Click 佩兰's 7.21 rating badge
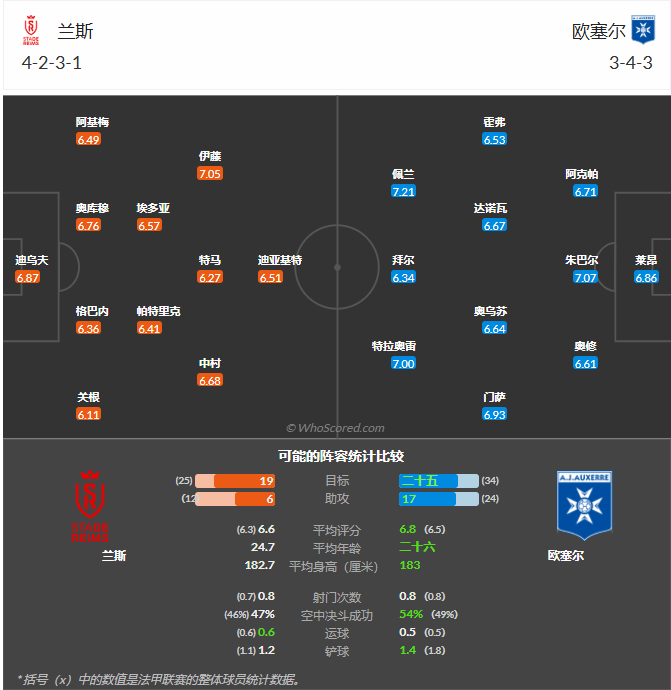The image size is (671, 690). click(x=403, y=192)
